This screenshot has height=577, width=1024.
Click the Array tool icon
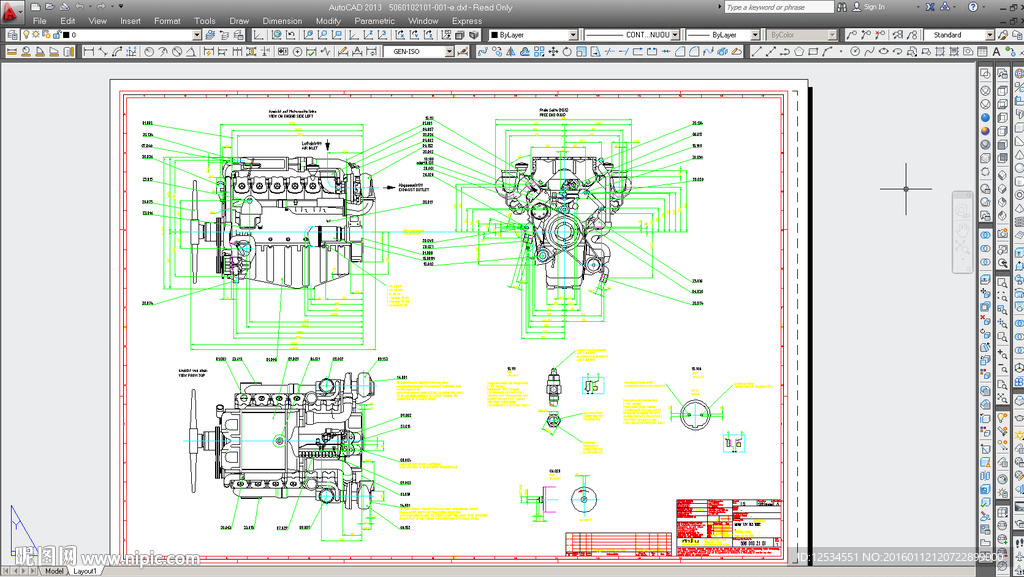pos(539,52)
